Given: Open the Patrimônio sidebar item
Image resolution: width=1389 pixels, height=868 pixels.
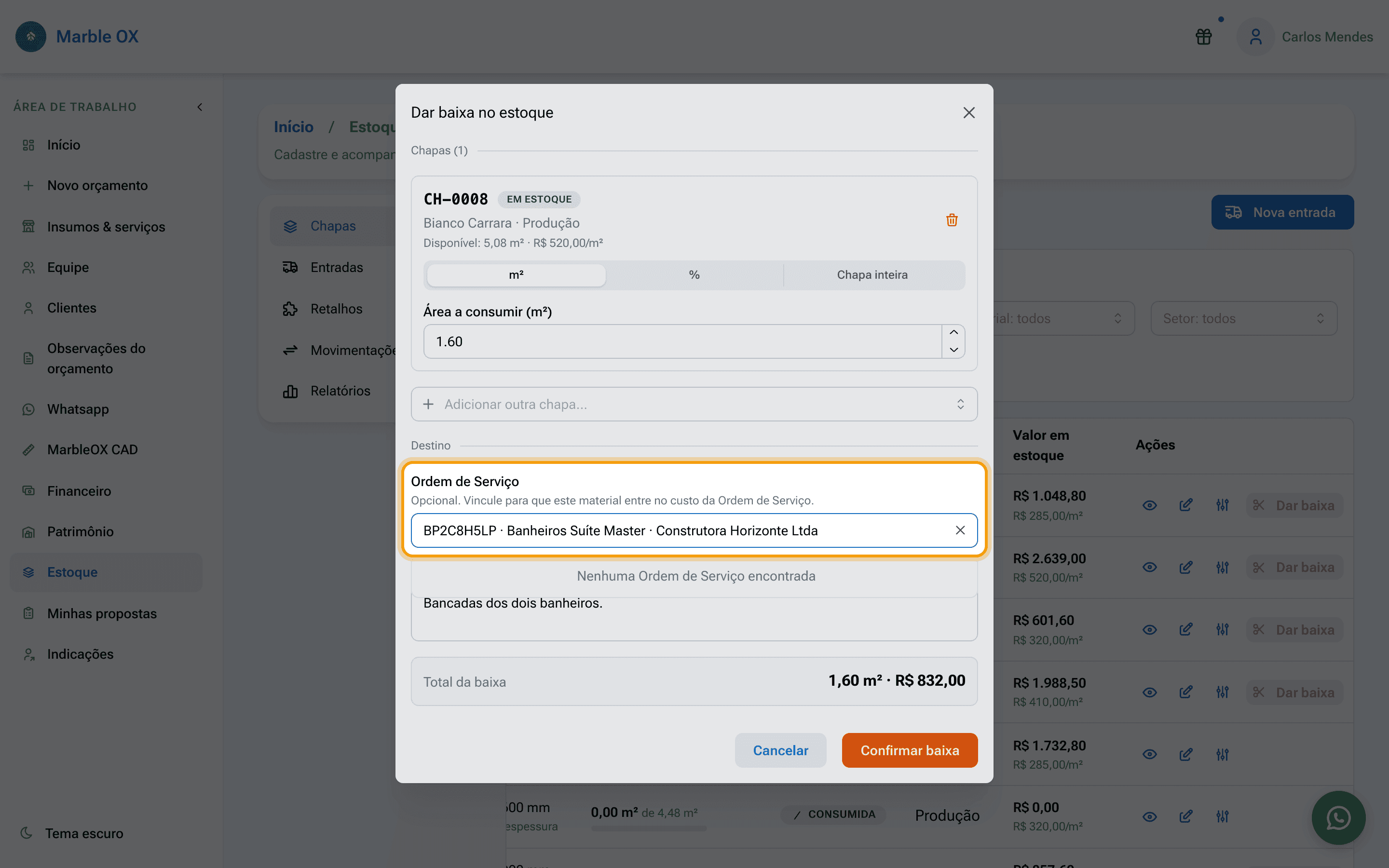Looking at the screenshot, I should click(106, 531).
